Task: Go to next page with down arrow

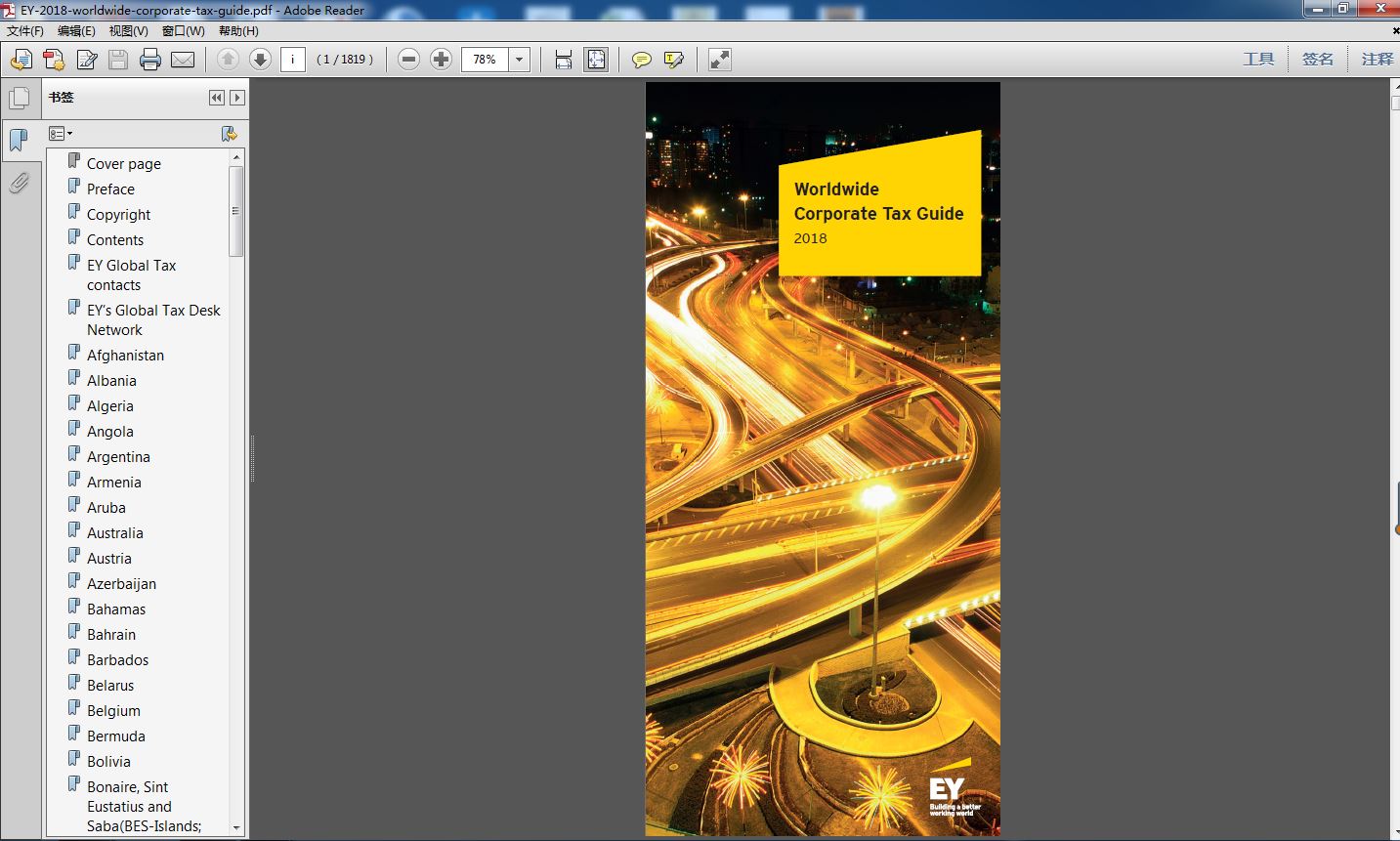Action: (x=260, y=60)
